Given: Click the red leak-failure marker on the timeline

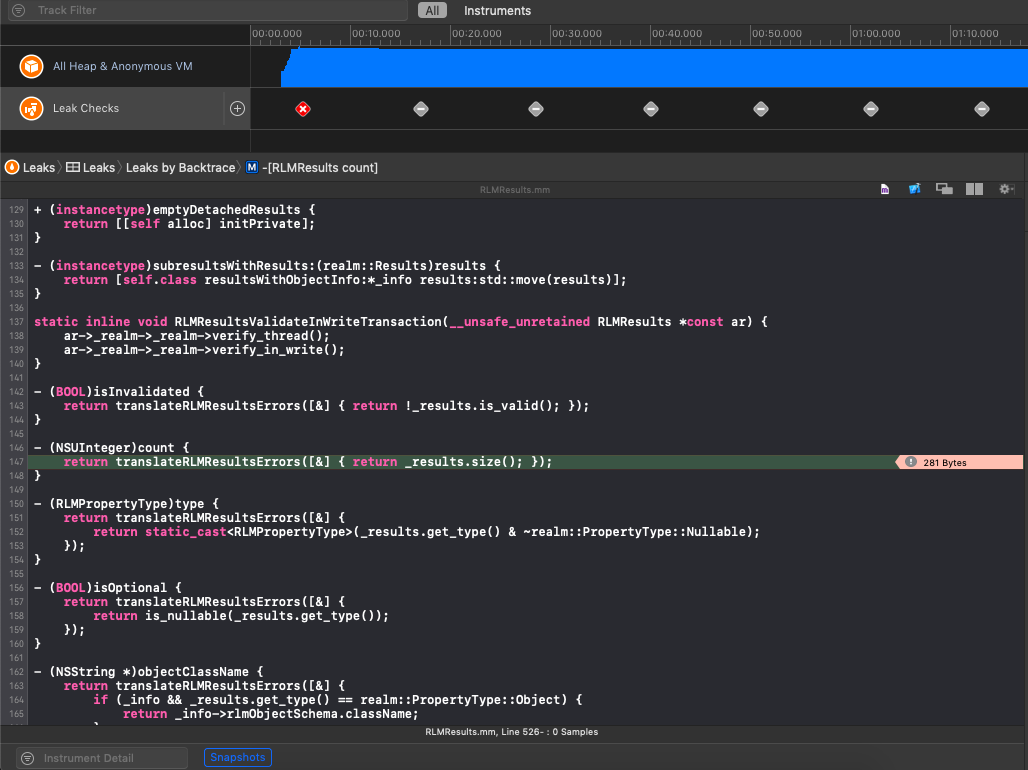Looking at the screenshot, I should [x=303, y=109].
